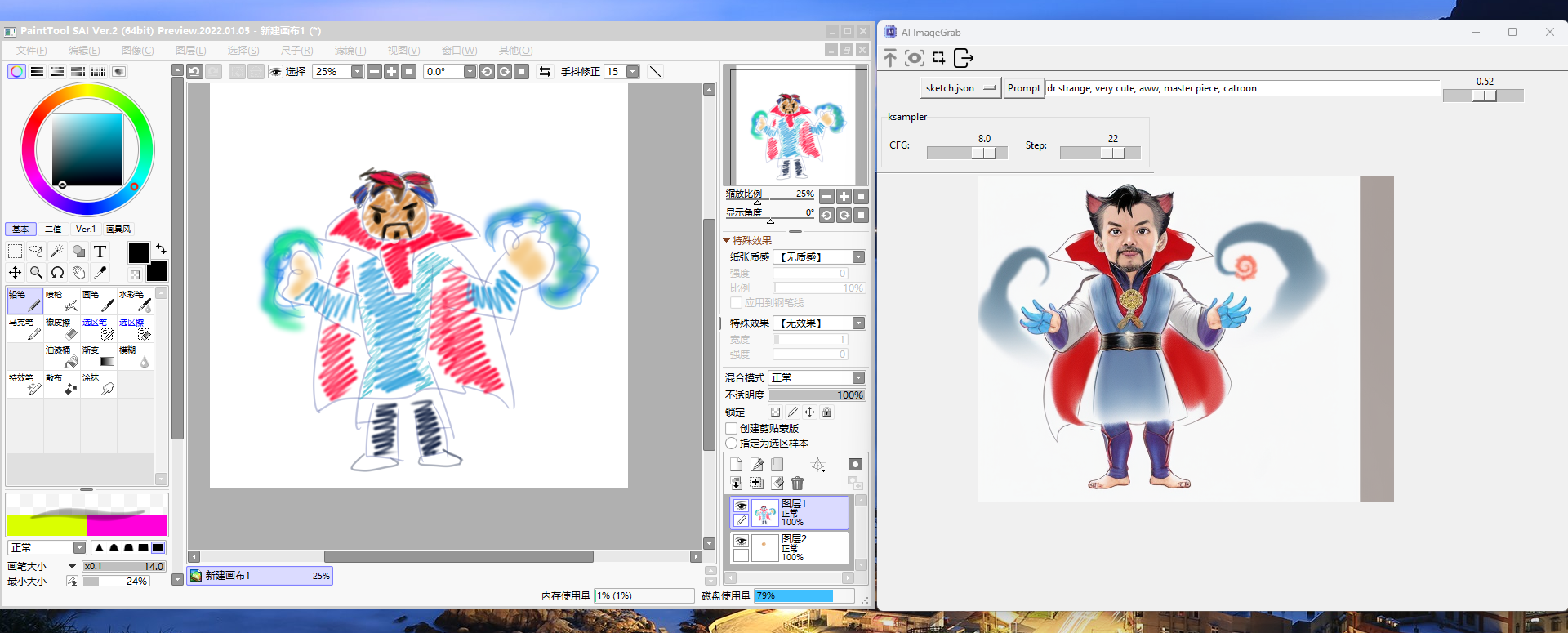Flip canvas horizontally with double-arrow icon
The image size is (1568, 633).
point(545,72)
